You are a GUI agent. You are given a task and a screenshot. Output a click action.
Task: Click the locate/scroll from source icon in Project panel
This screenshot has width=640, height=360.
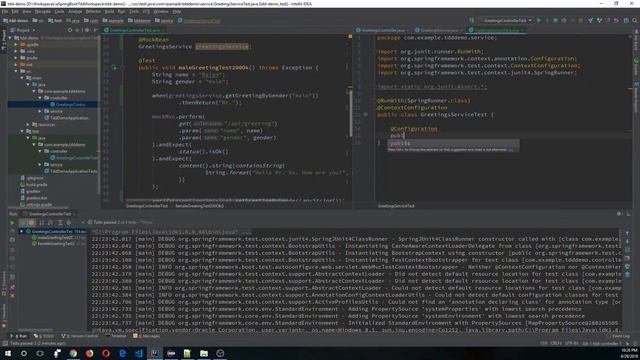[x=70, y=30]
